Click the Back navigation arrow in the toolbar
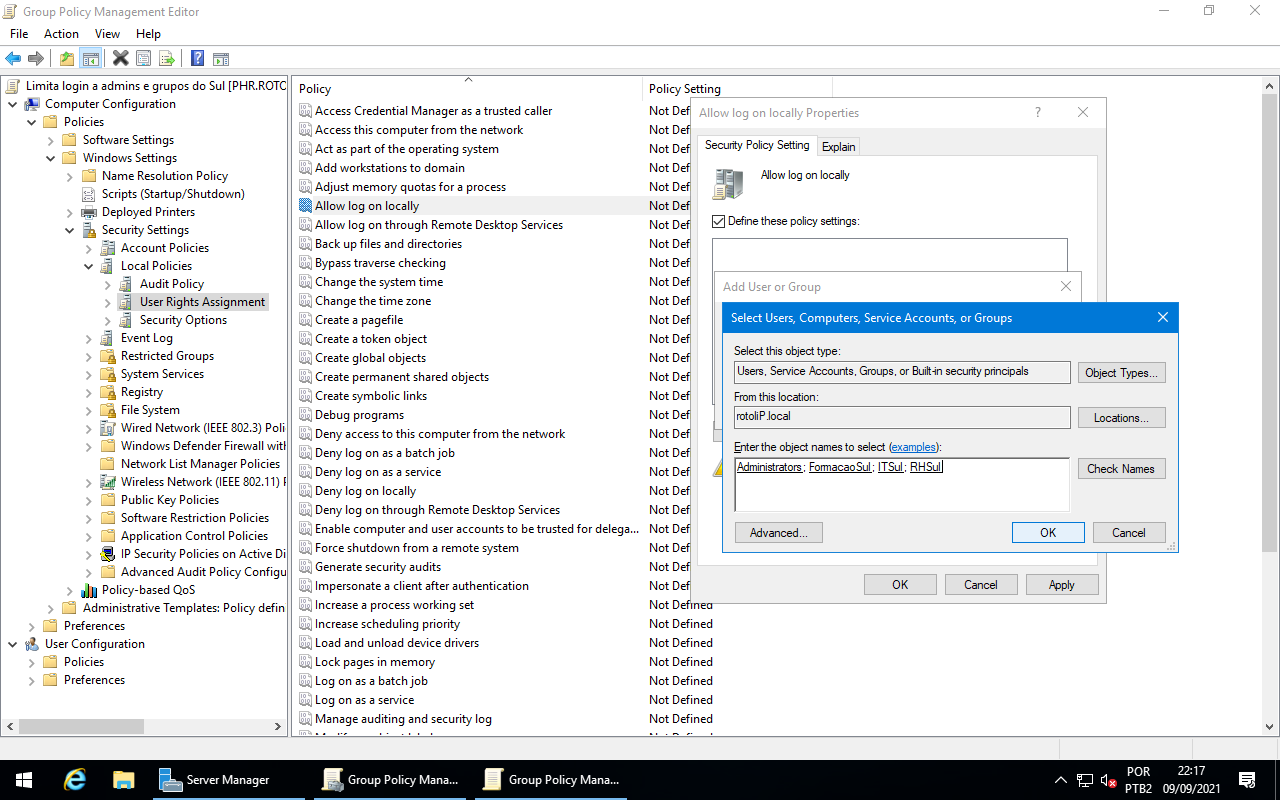This screenshot has height=800, width=1280. click(12, 58)
